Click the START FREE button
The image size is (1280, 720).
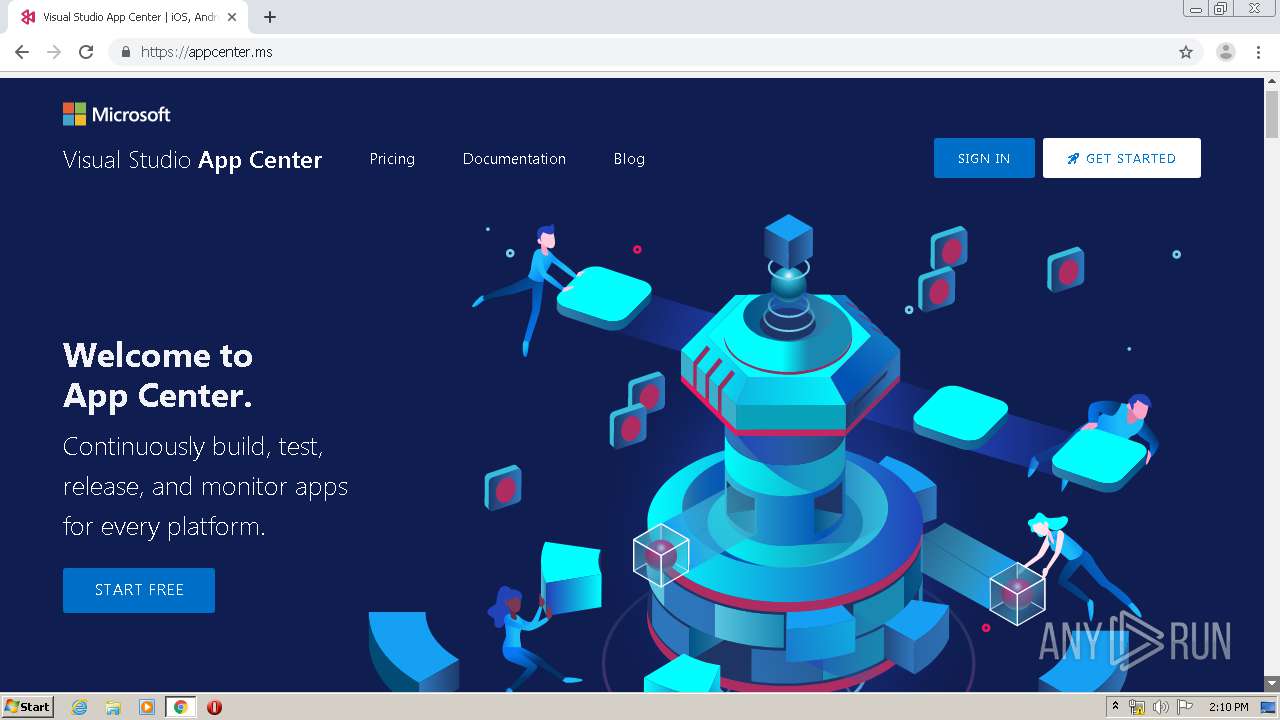(139, 590)
